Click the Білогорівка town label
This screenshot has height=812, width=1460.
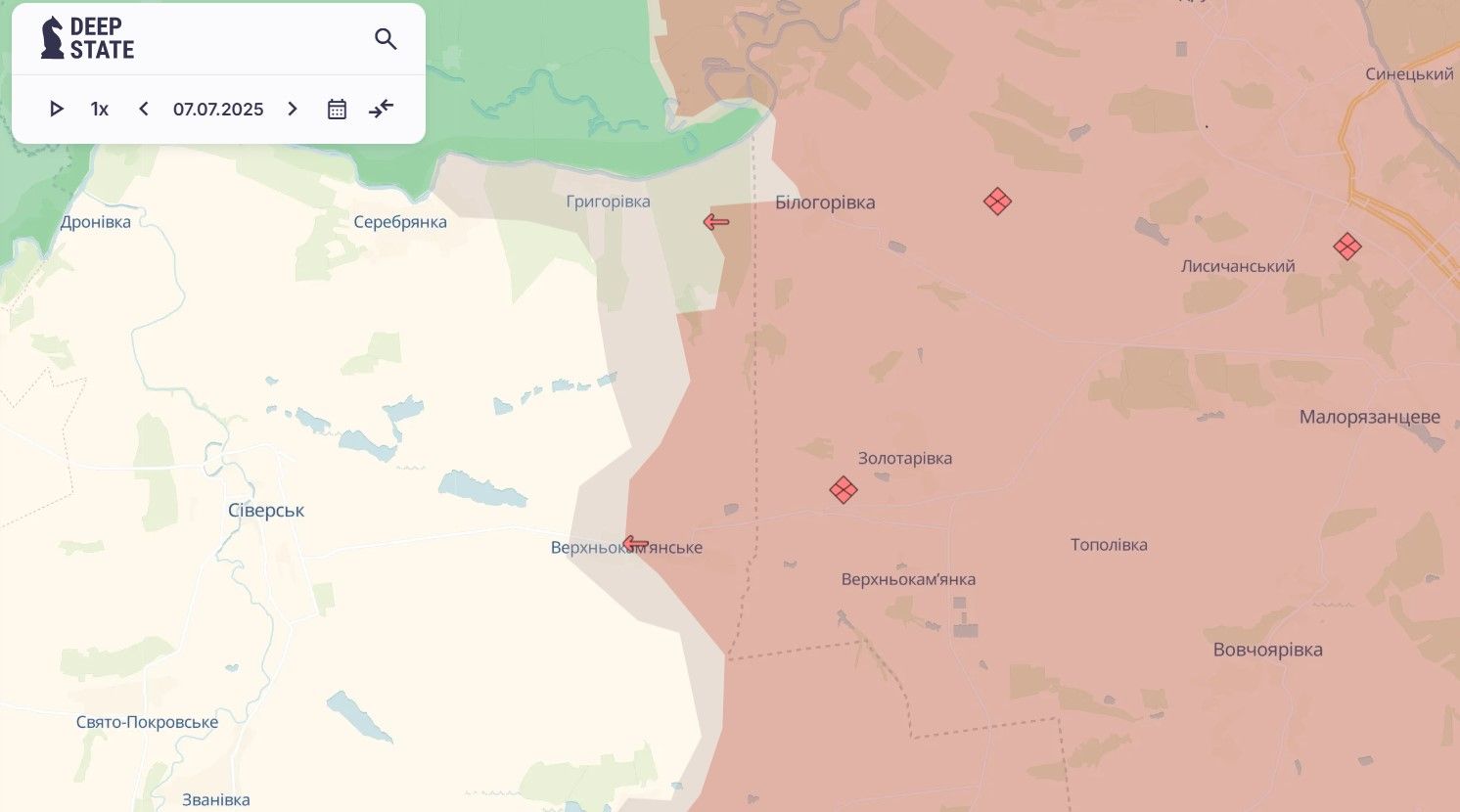point(825,203)
